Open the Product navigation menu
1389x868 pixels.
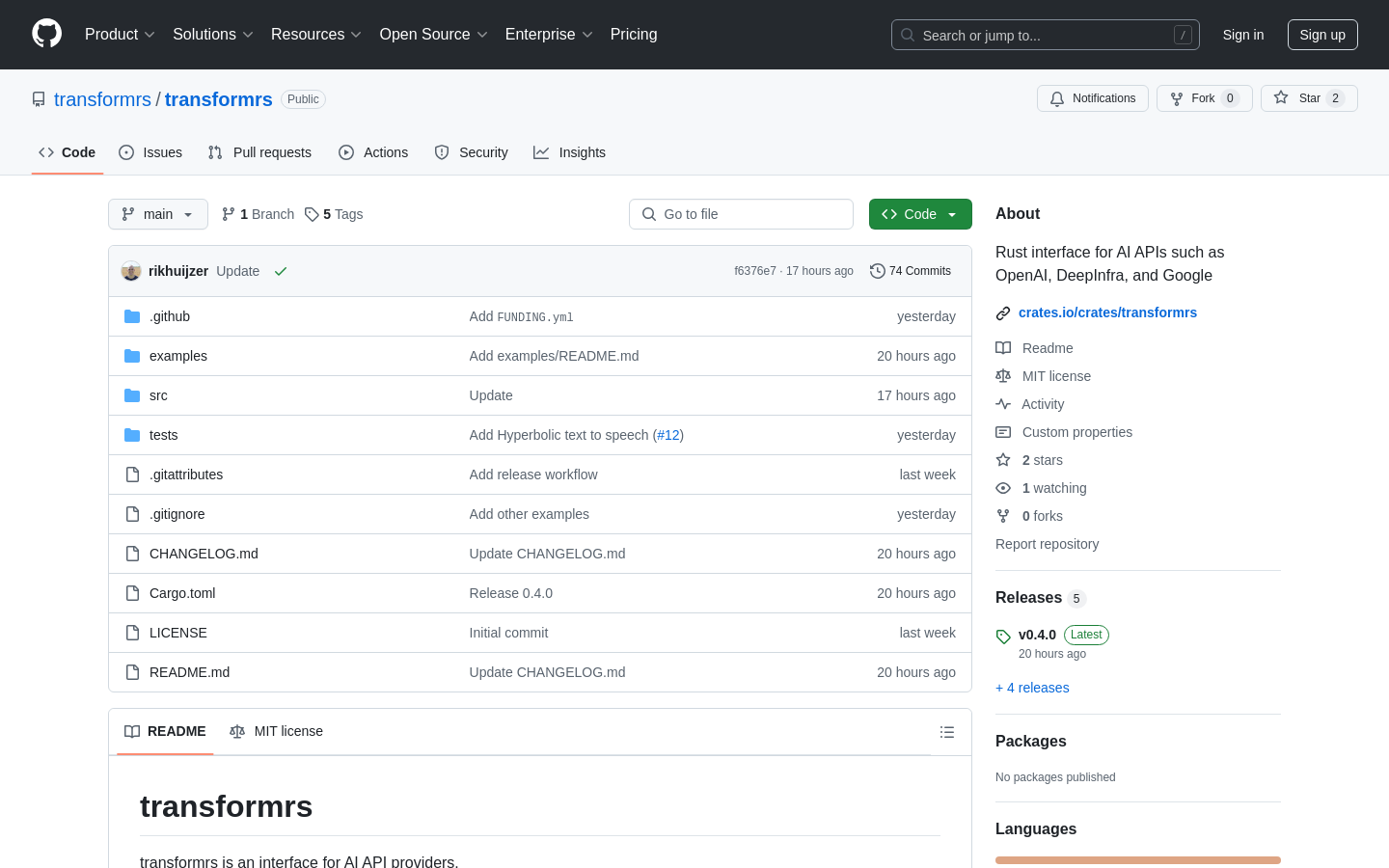(x=120, y=35)
